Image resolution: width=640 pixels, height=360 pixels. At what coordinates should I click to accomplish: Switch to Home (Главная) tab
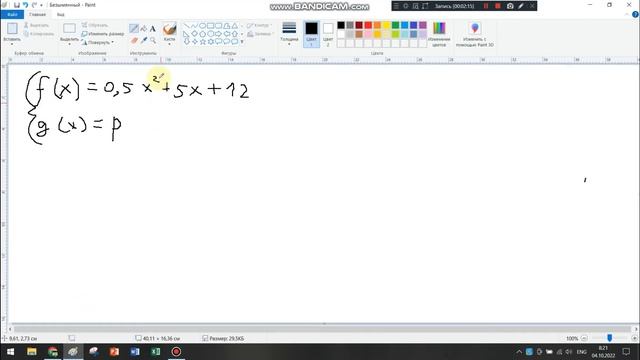pos(38,15)
